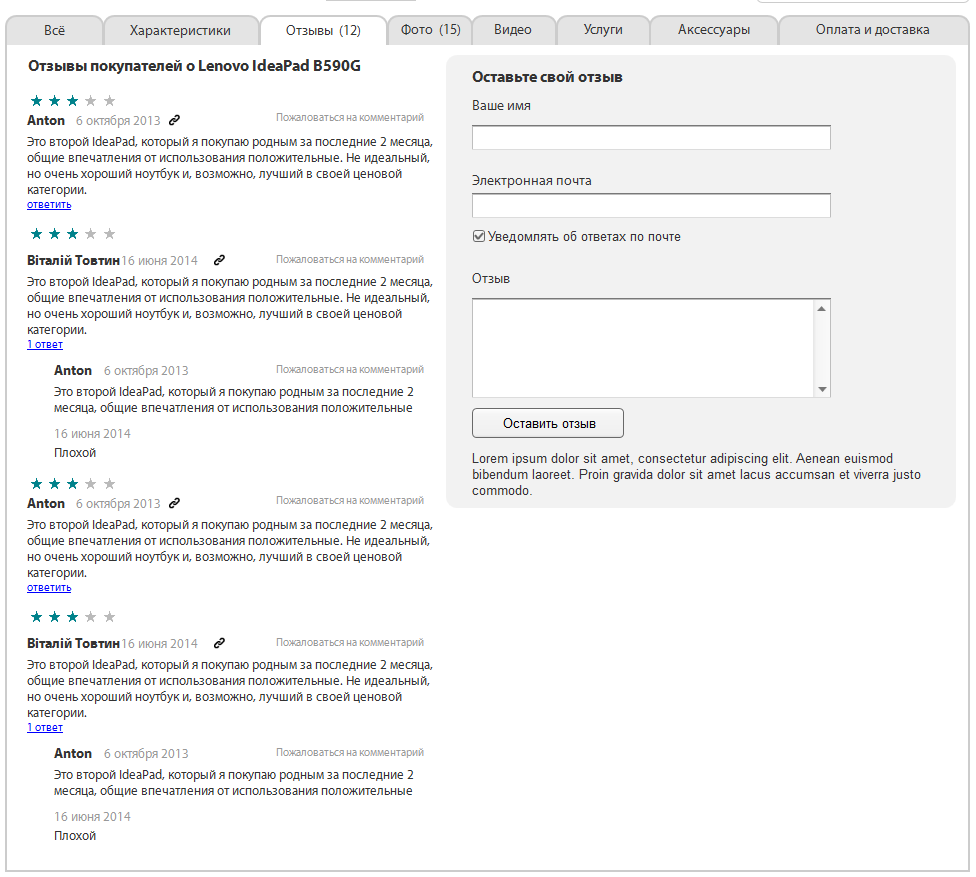Report the third review by Anton
This screenshot has height=877, width=976.
click(x=350, y=500)
